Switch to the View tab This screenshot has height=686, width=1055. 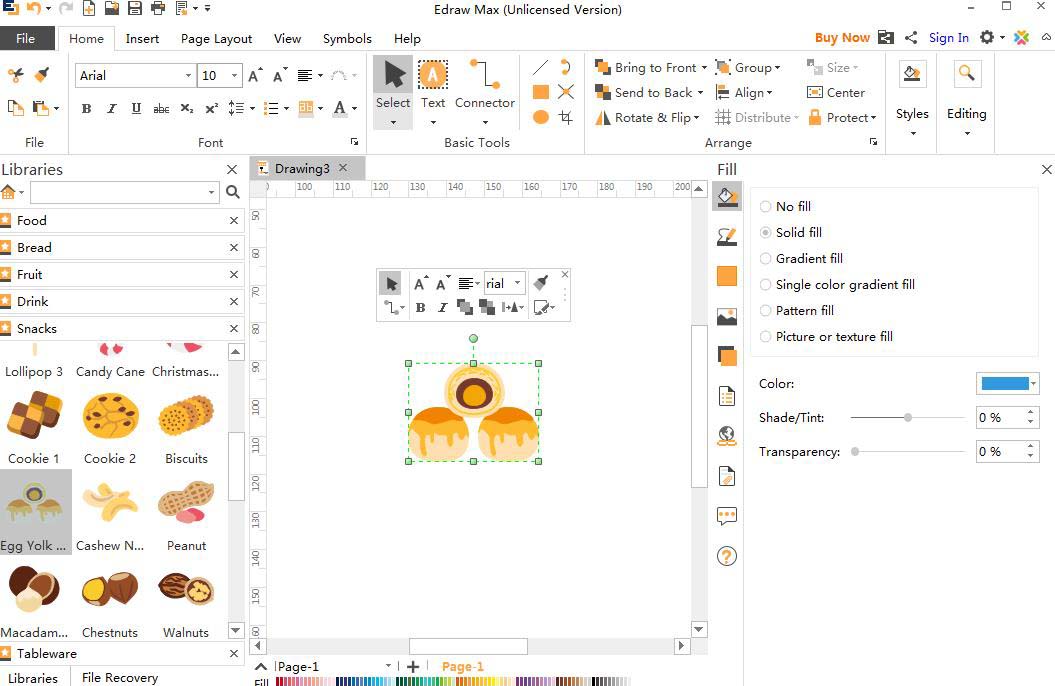(287, 38)
